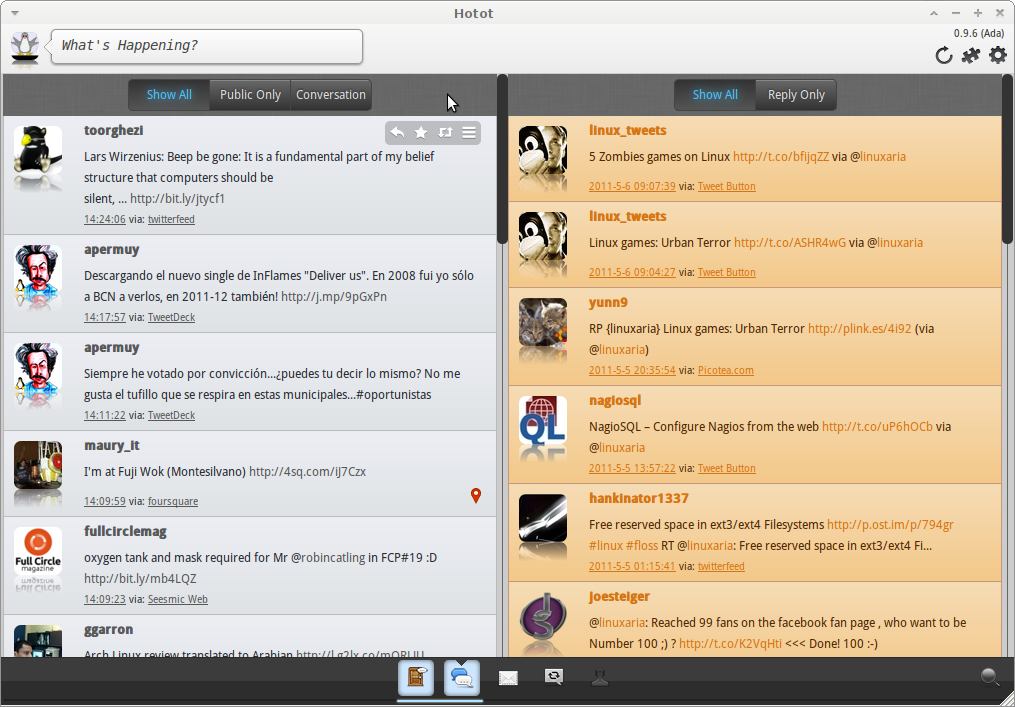Open the p.ost.im/p/794gr link
The width and height of the screenshot is (1015, 707).
pos(890,524)
